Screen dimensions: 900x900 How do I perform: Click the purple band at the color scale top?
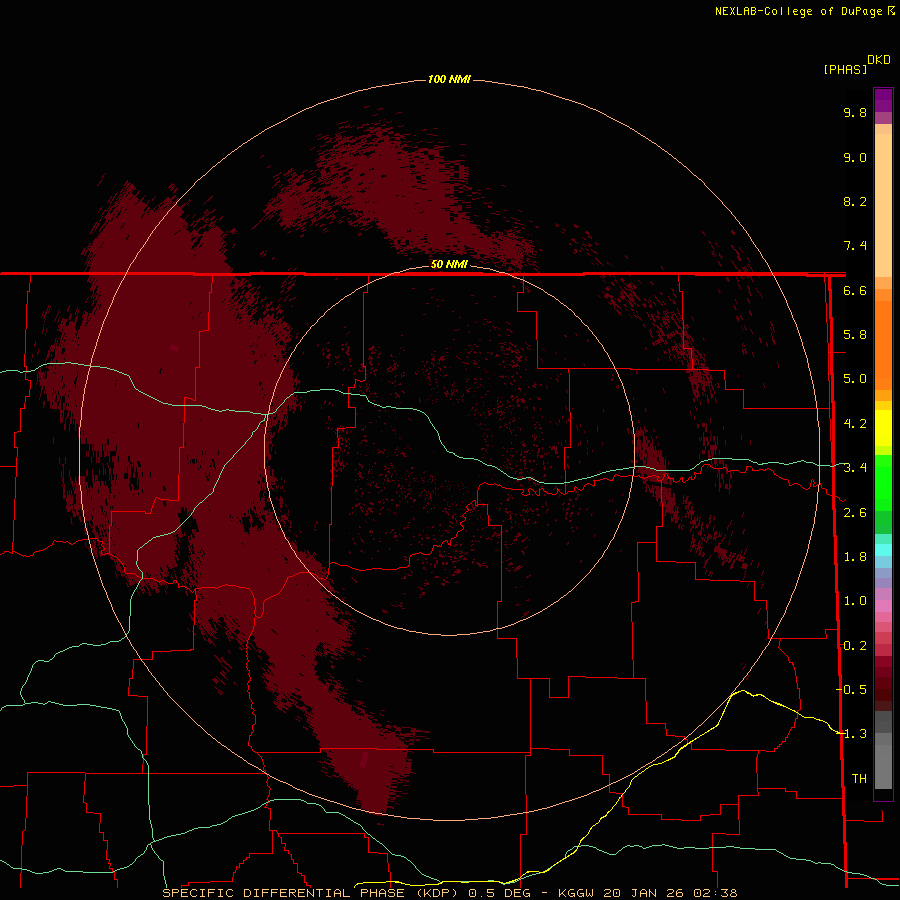(883, 100)
